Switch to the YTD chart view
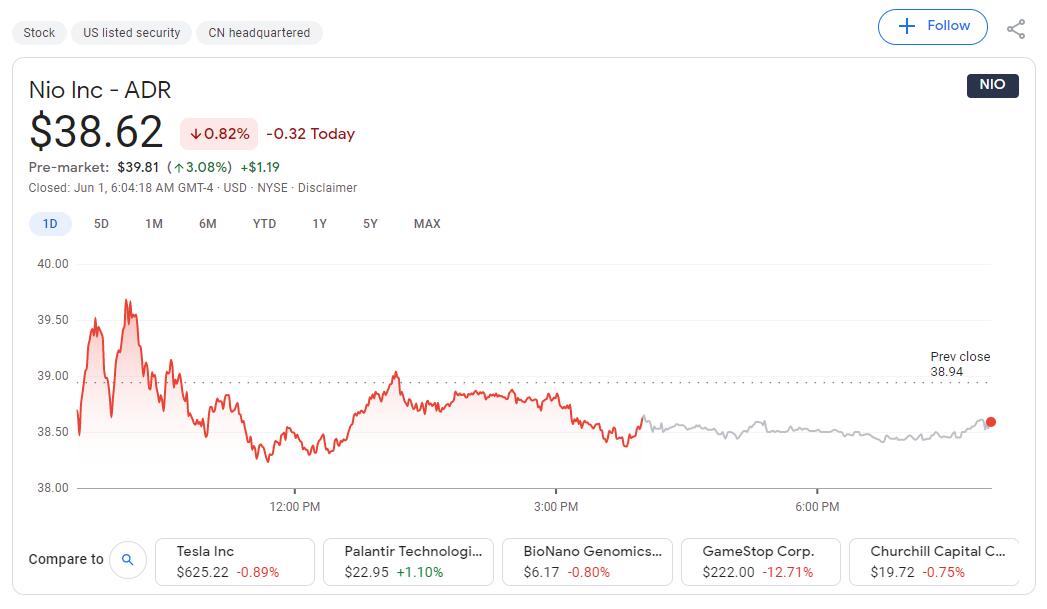The height and width of the screenshot is (609, 1047). click(x=263, y=224)
